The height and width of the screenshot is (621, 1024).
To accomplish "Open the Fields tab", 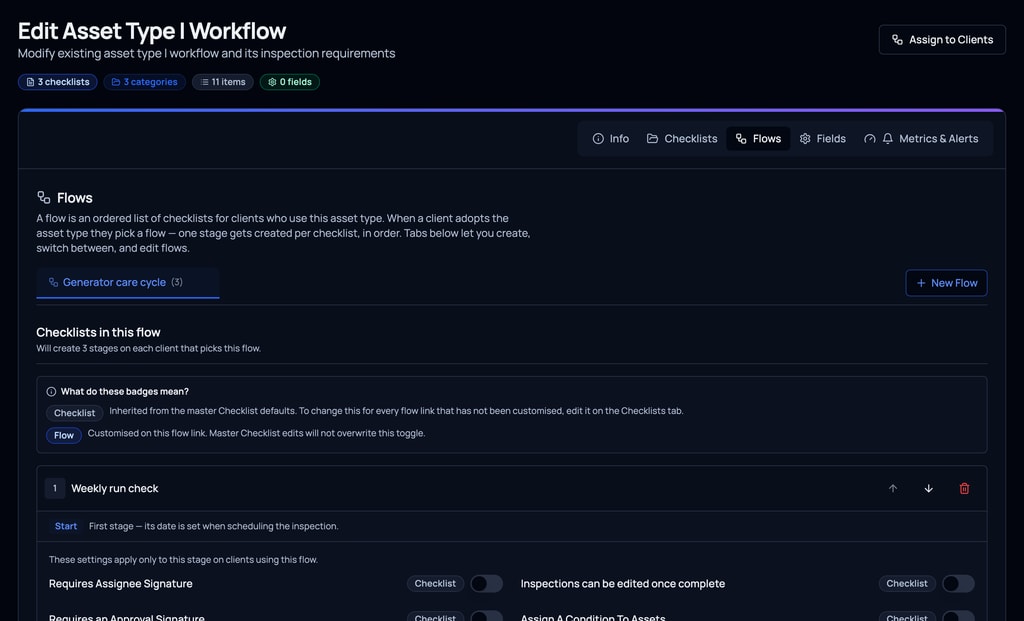I will coord(823,138).
